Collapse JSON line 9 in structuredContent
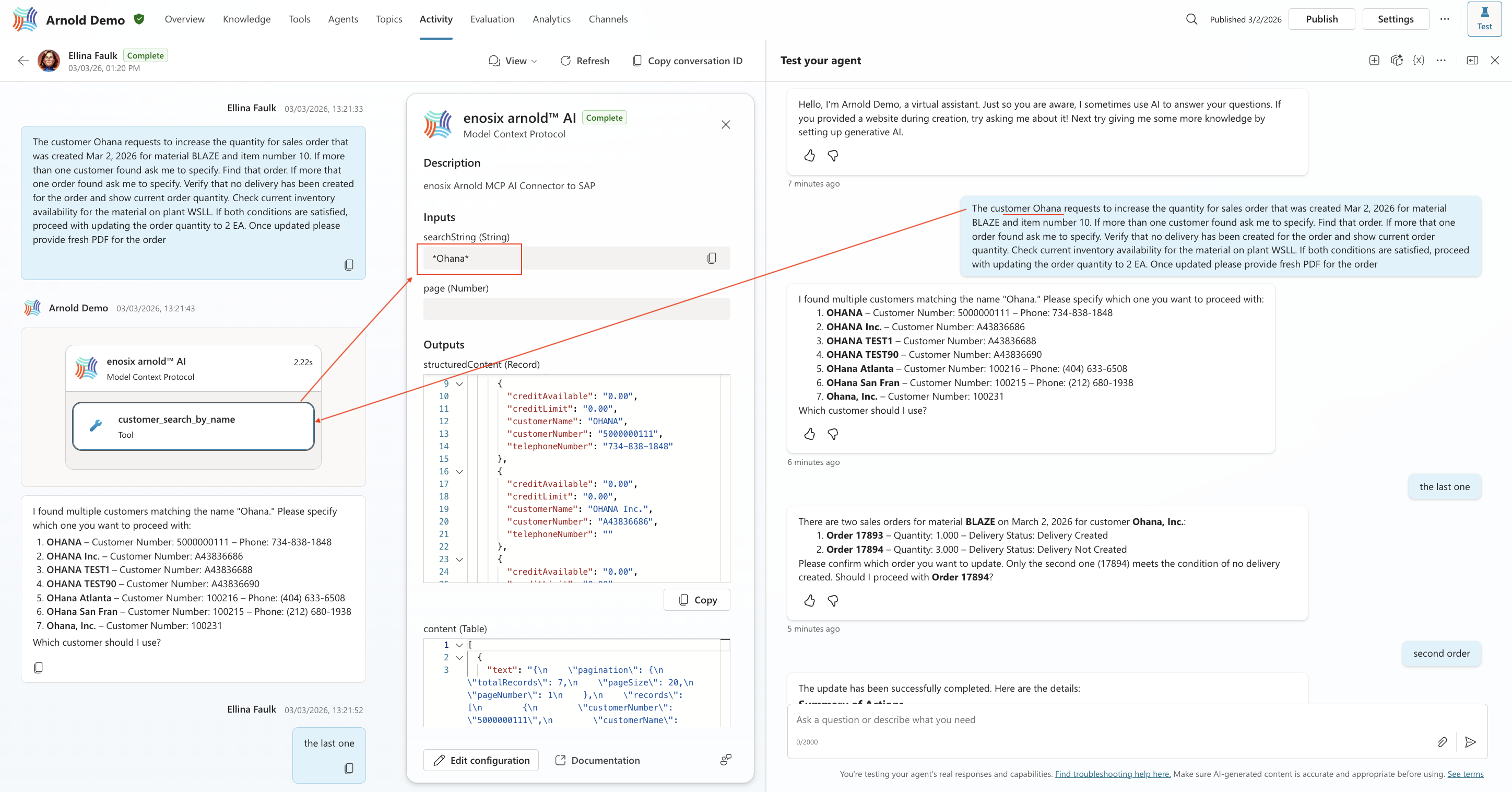This screenshot has height=792, width=1512. click(x=459, y=383)
